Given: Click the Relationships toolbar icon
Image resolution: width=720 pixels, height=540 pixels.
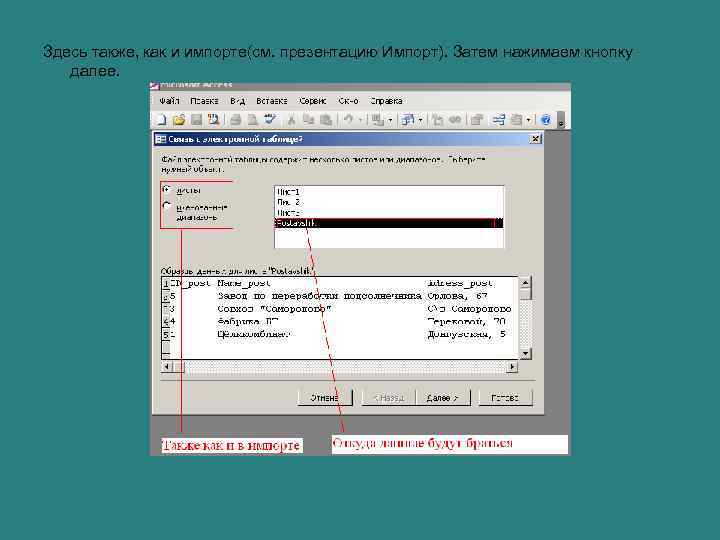Looking at the screenshot, I should coord(498,120).
